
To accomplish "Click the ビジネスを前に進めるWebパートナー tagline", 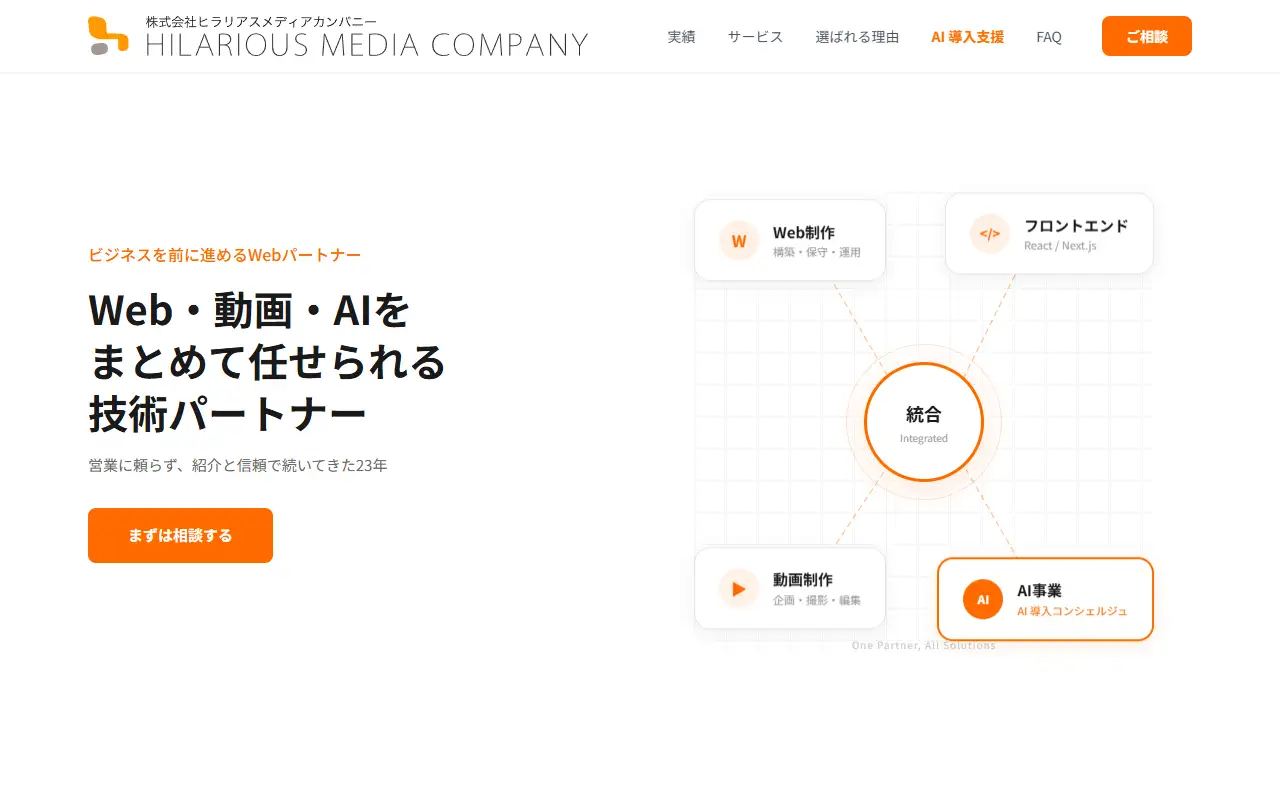I will (x=225, y=254).
